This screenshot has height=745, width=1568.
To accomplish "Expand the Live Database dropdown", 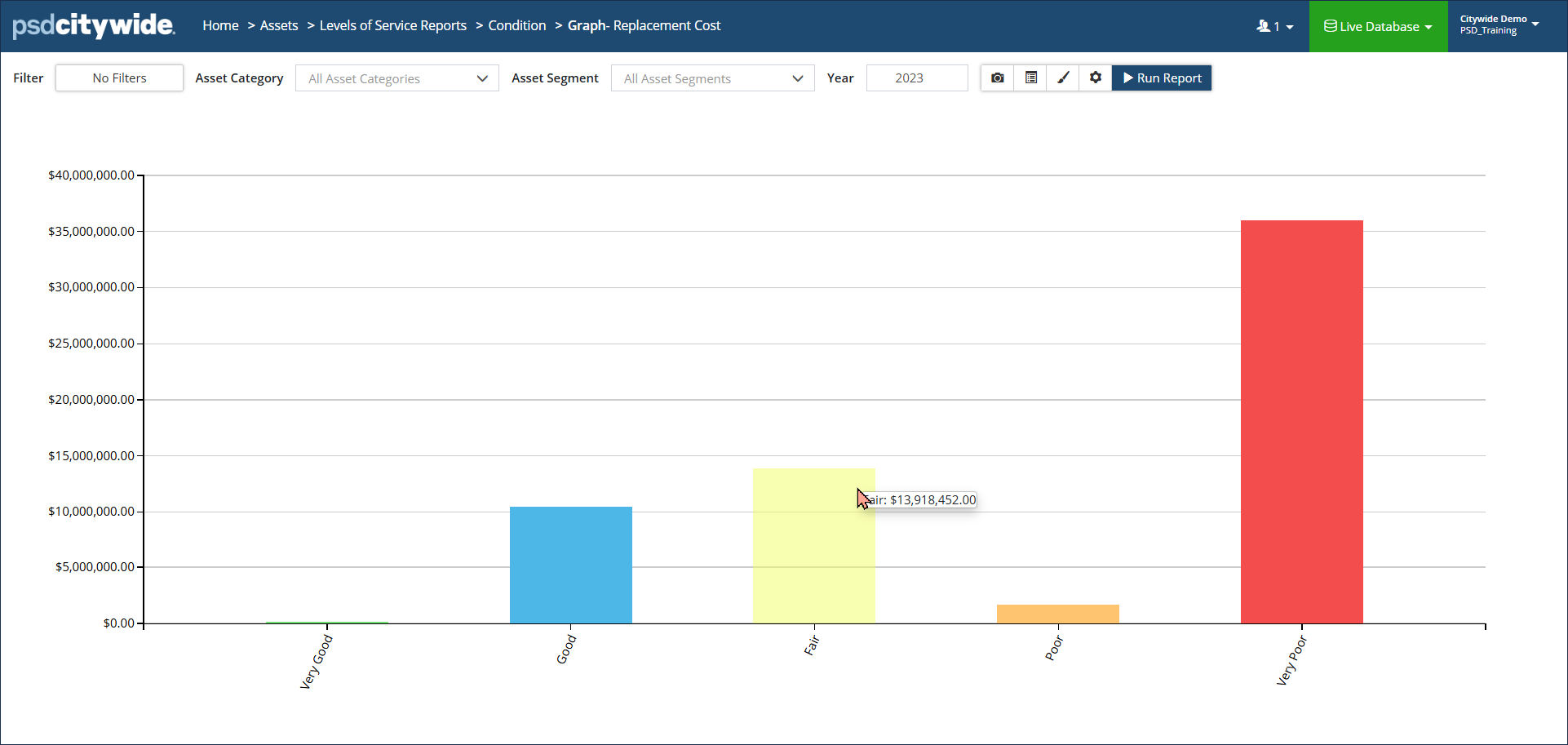I will pyautogui.click(x=1378, y=27).
